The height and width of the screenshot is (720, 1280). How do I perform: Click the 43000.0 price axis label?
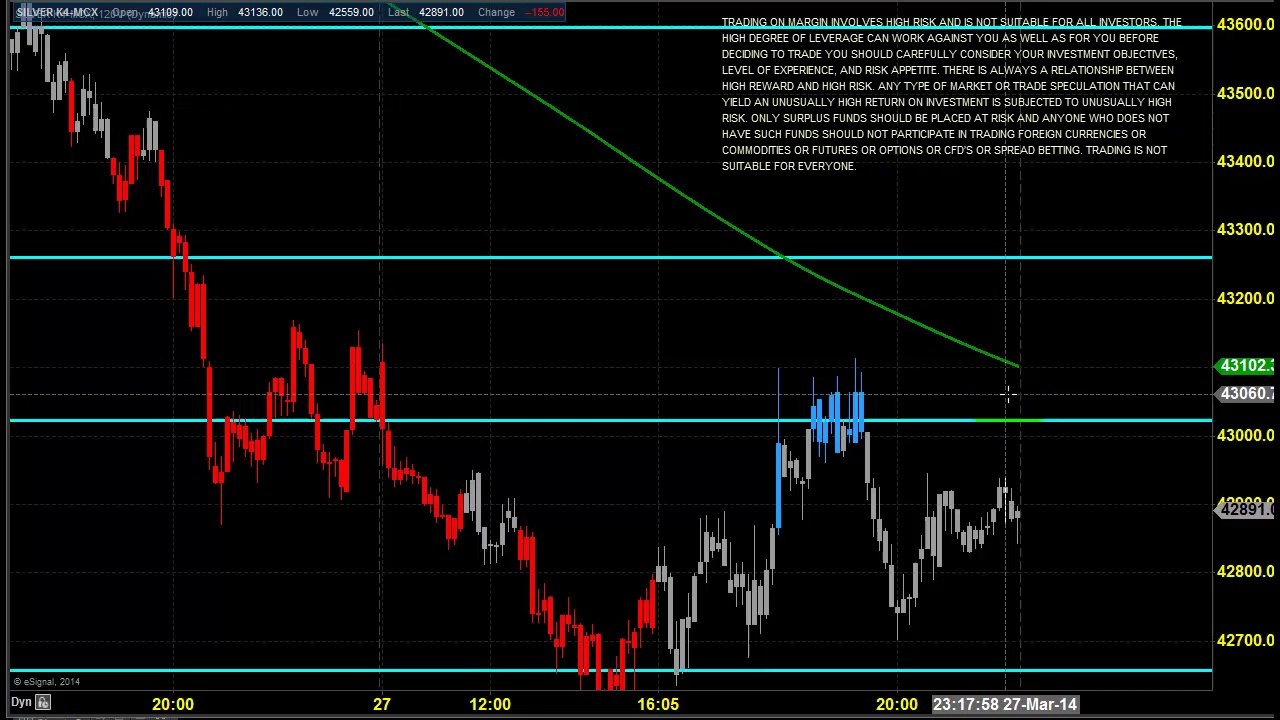point(1245,435)
